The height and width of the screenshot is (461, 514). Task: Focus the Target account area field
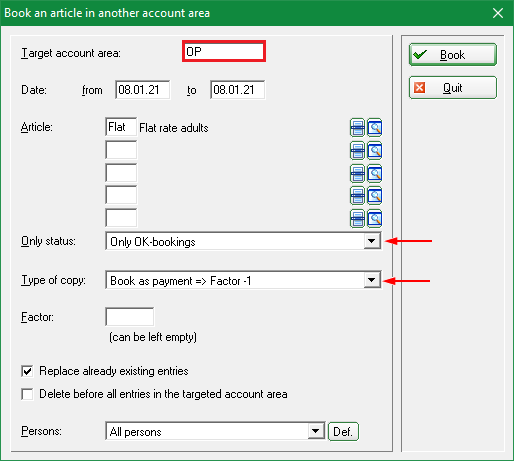pyautogui.click(x=224, y=51)
